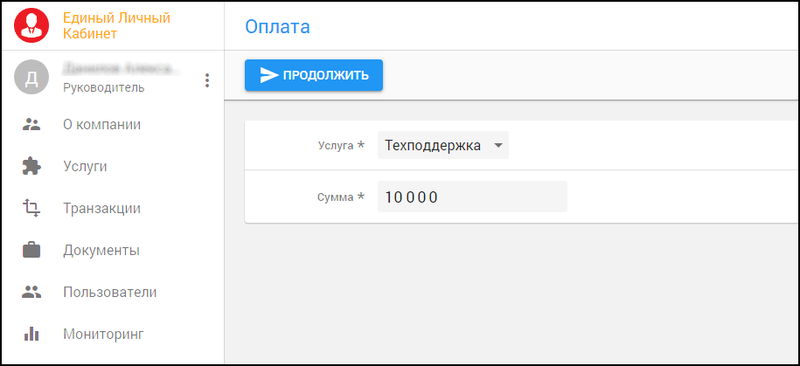Open the three-dot user options menu

tap(207, 80)
